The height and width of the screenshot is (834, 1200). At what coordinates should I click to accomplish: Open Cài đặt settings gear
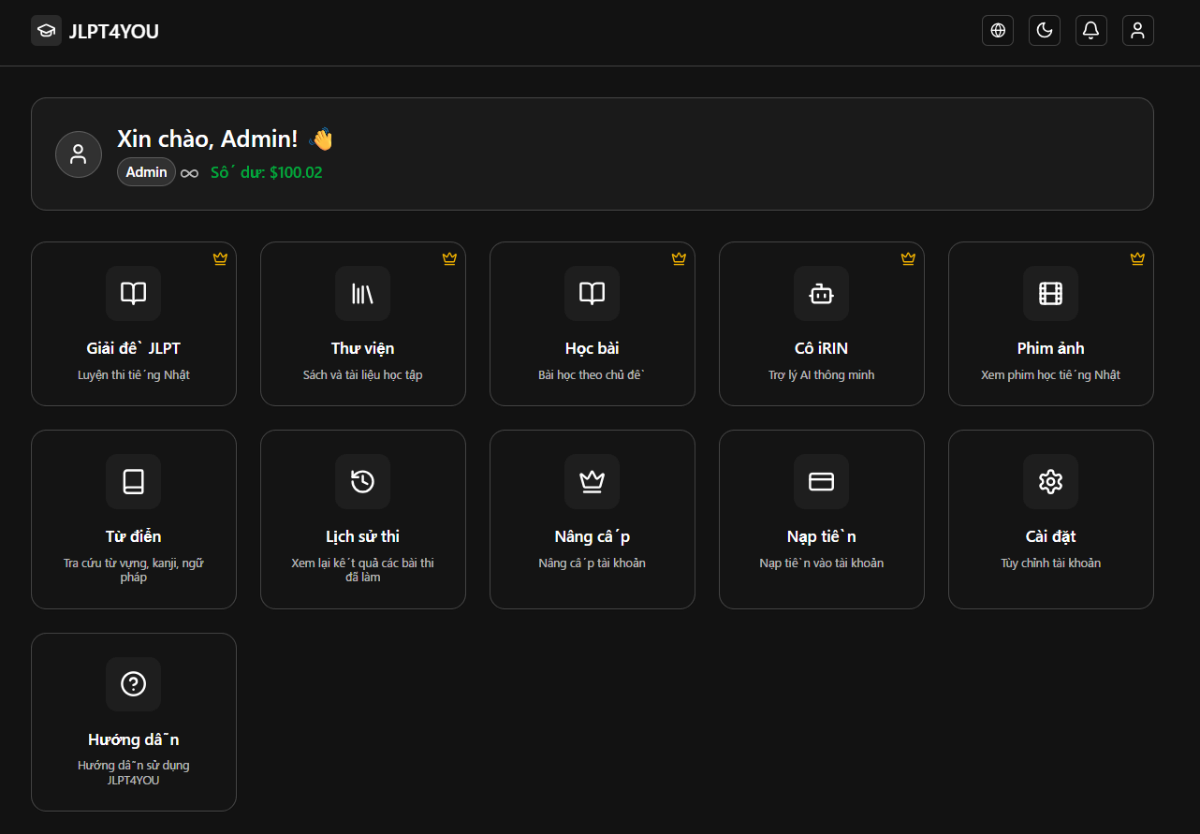(1050, 481)
